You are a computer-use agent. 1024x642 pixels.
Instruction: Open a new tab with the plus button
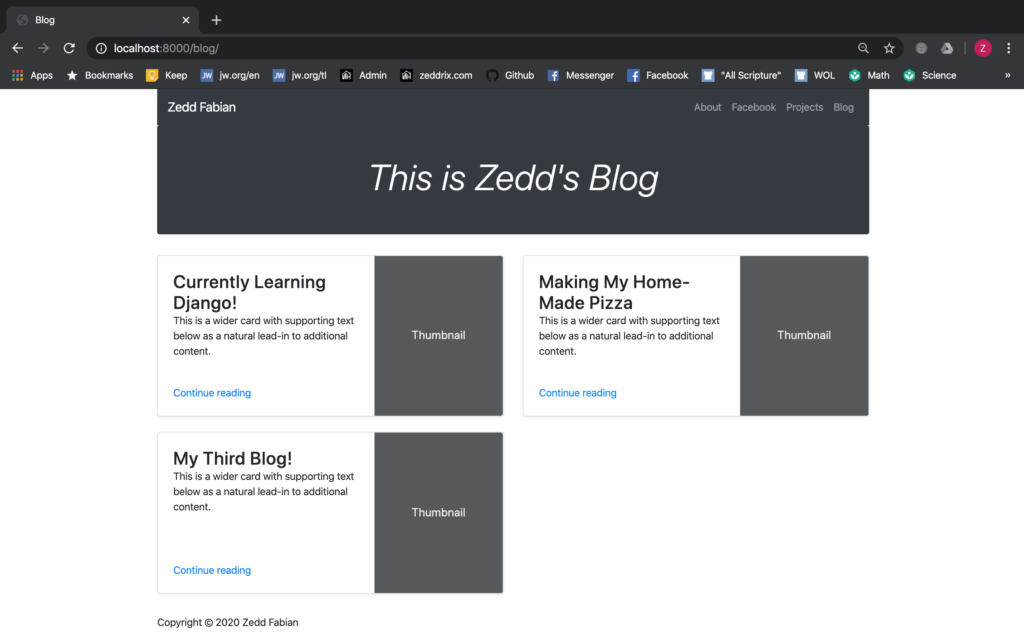coord(216,20)
